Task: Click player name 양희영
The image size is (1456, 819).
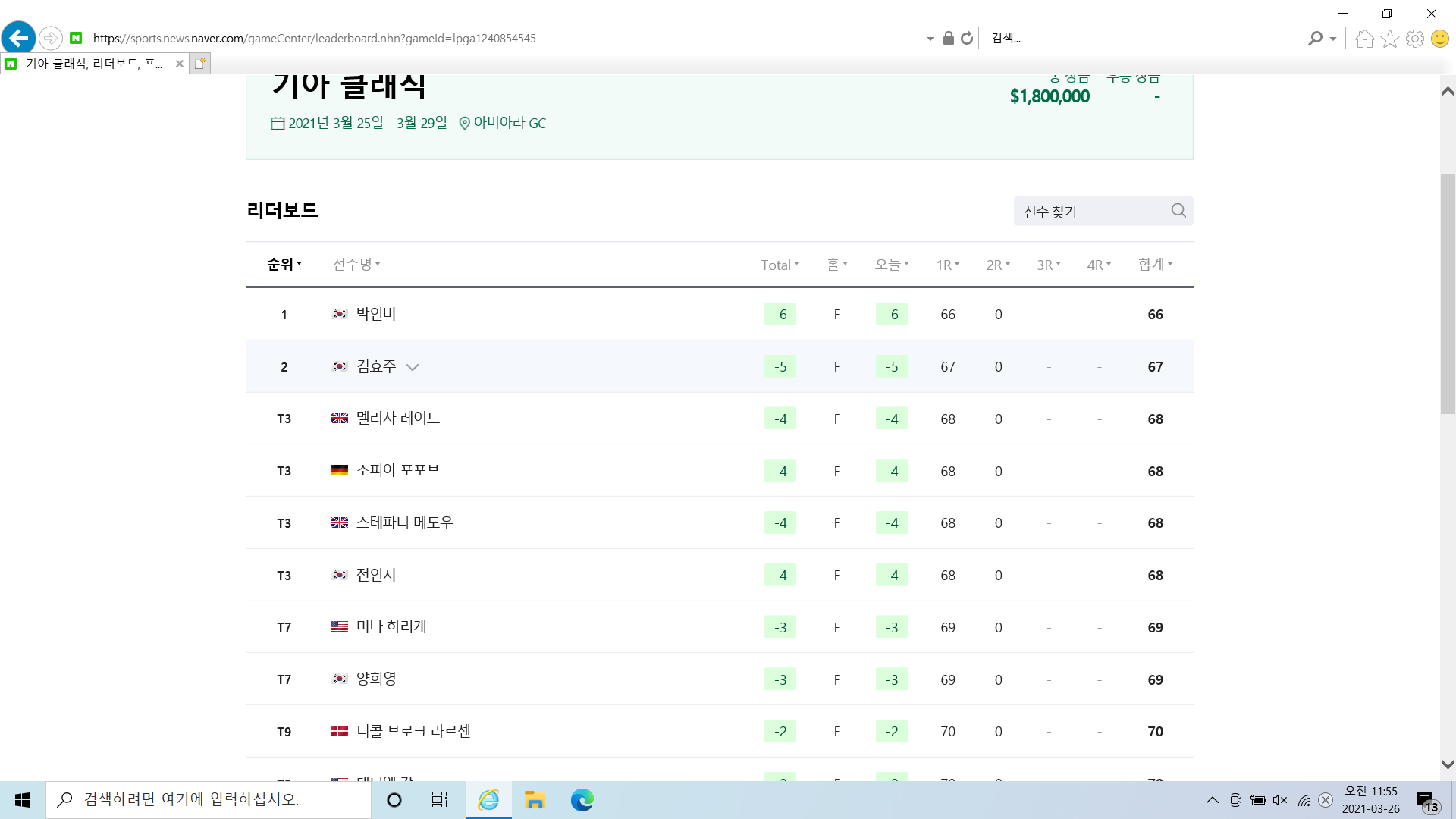Action: (x=376, y=679)
